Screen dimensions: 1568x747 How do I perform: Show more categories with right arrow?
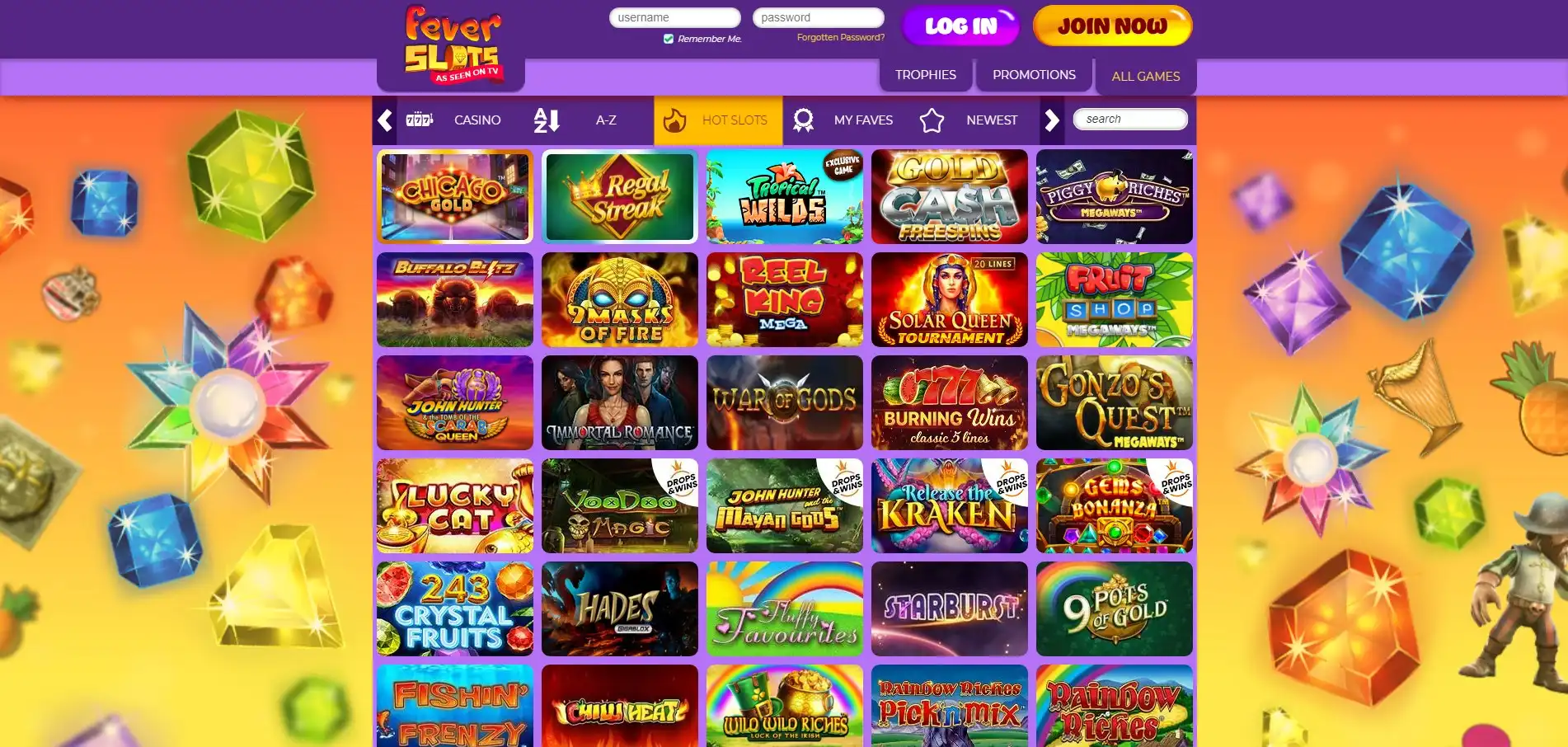click(1052, 120)
